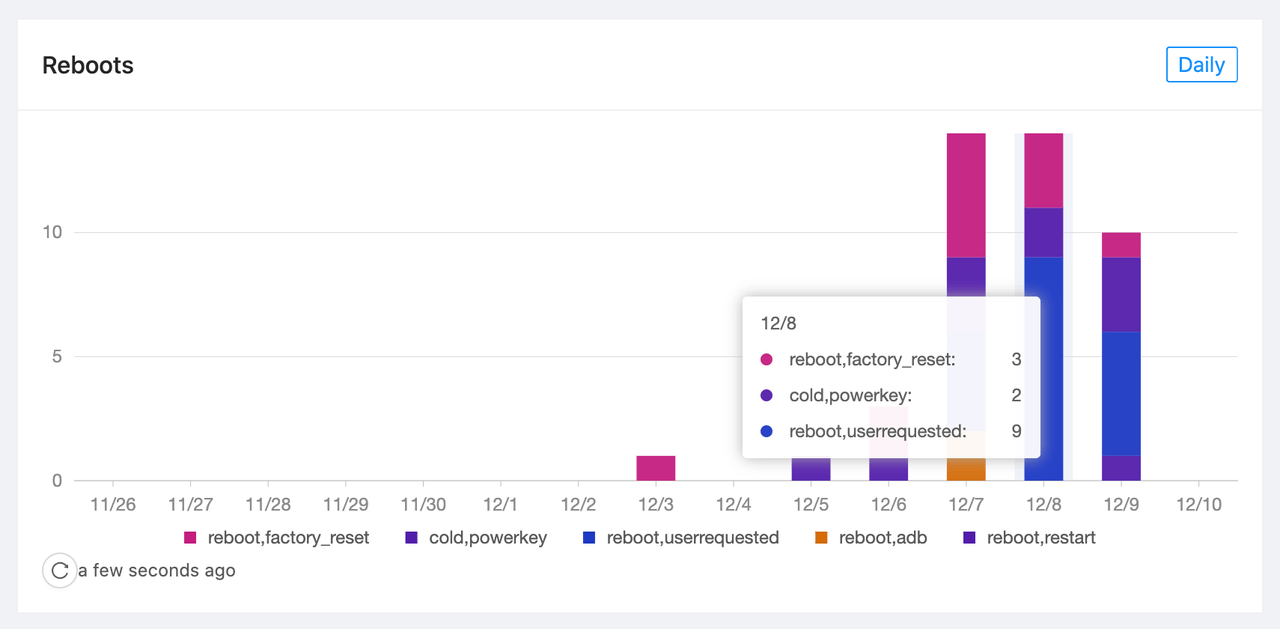
Task: Toggle the reboot,factory_reset series via its legend label
Action: point(288,538)
